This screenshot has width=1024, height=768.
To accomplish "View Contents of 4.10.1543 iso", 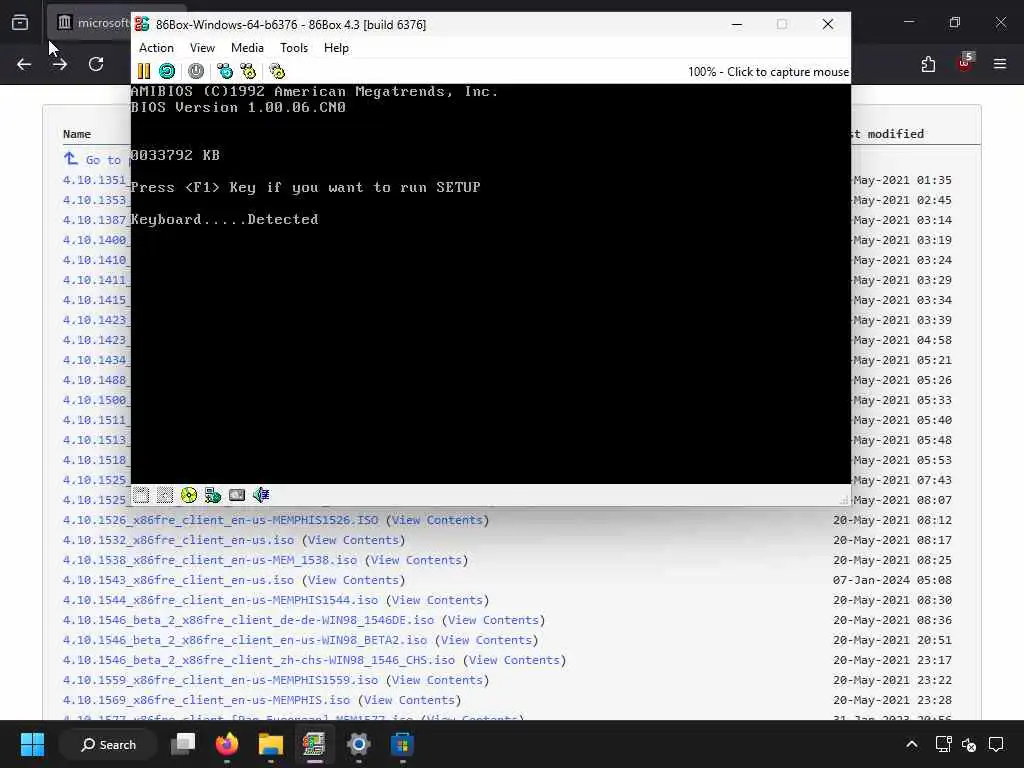I will tap(353, 580).
